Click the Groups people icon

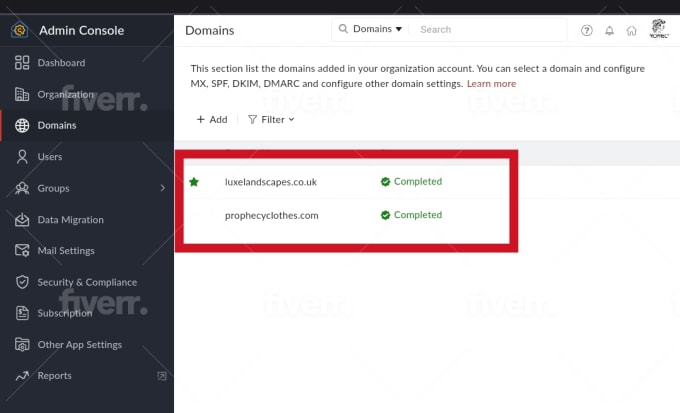click(x=22, y=188)
